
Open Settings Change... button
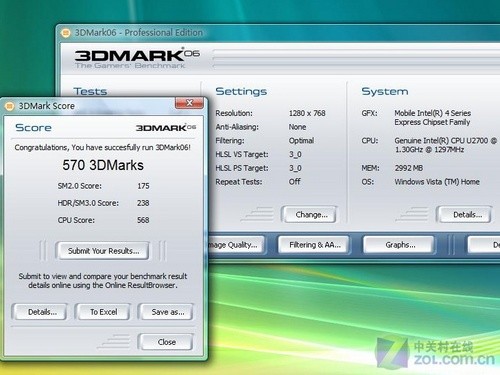tap(311, 215)
